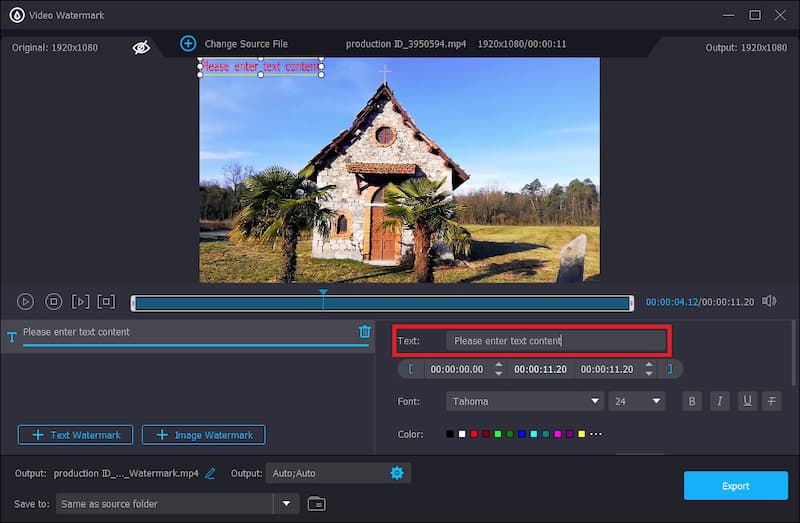This screenshot has width=800, height=523.
Task: Set end point with right bracket
Action: click(x=670, y=368)
